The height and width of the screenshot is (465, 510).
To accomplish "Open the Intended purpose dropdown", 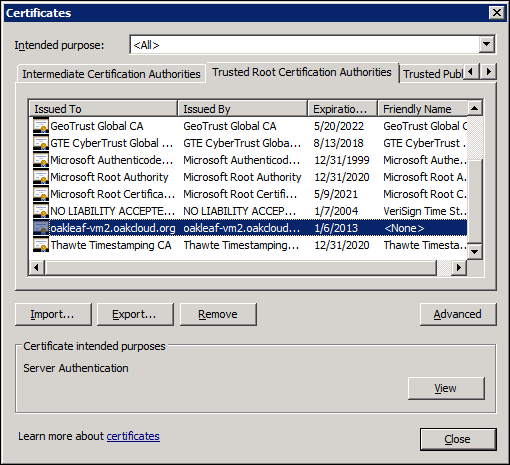I will [x=486, y=44].
